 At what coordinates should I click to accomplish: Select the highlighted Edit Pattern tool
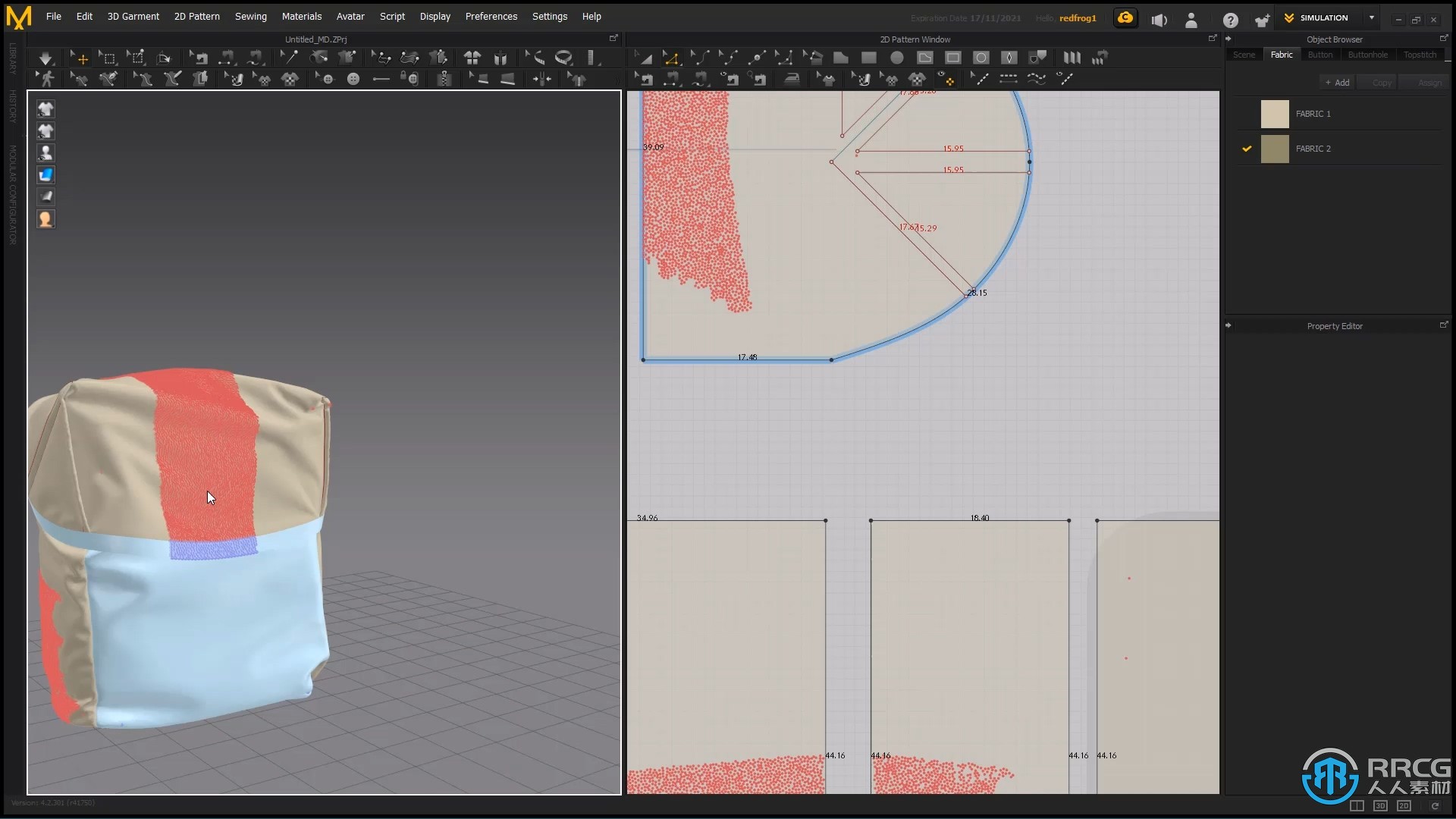tap(670, 58)
